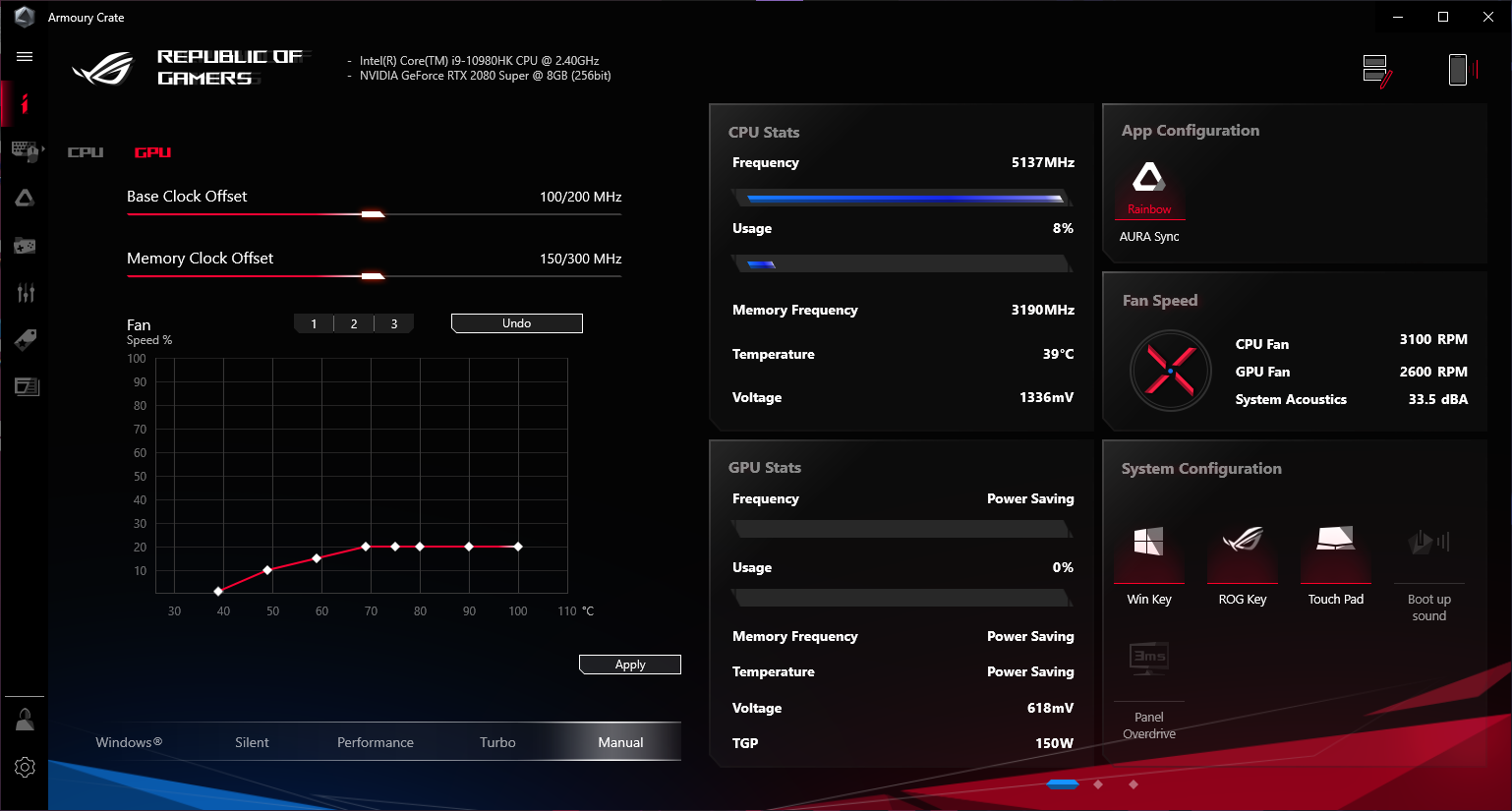Screen dimensions: 1512x811
Task: Select fan curve preset 2
Action: coord(354,323)
